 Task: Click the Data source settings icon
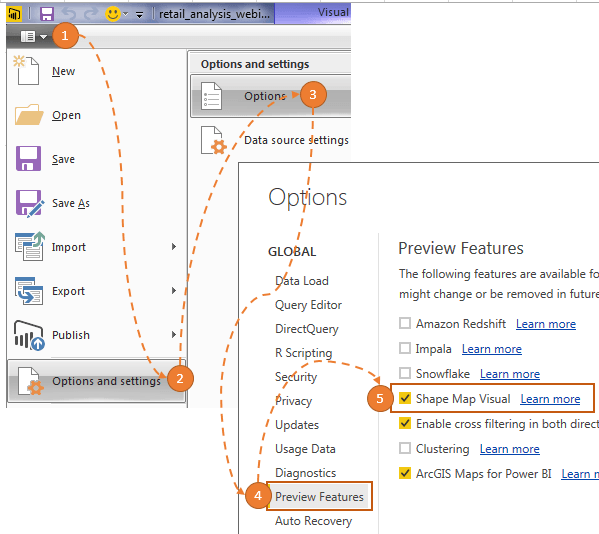(214, 140)
